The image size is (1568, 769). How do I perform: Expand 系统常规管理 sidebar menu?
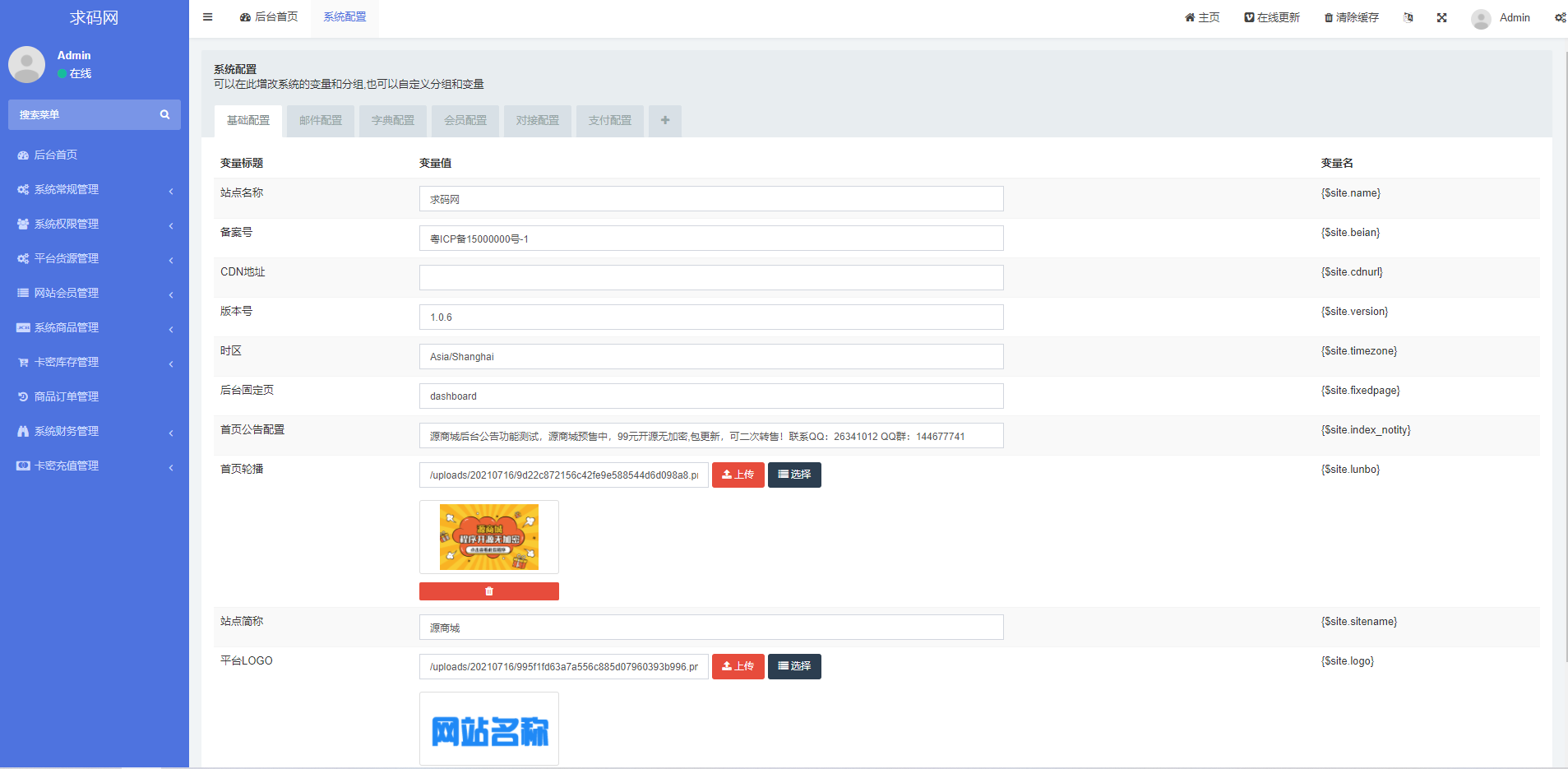66,190
